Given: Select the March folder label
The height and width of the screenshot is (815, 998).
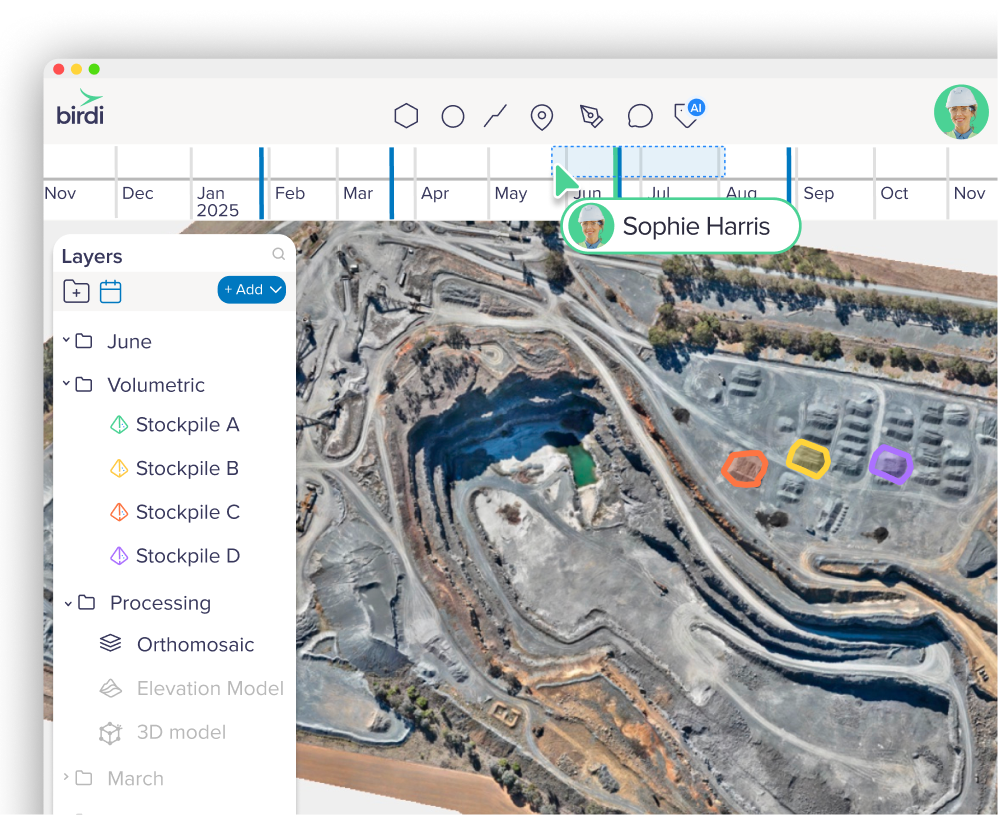Looking at the screenshot, I should click(136, 779).
